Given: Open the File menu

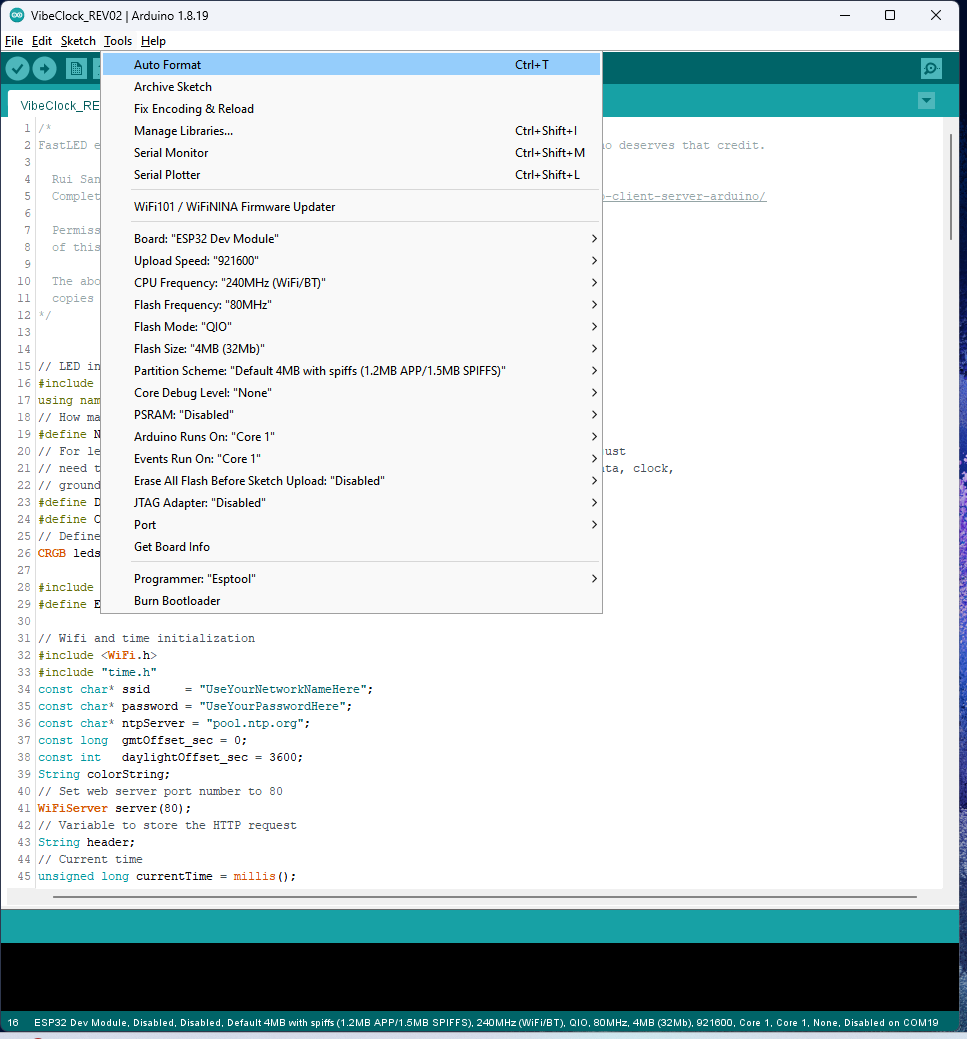Looking at the screenshot, I should pyautogui.click(x=14, y=41).
